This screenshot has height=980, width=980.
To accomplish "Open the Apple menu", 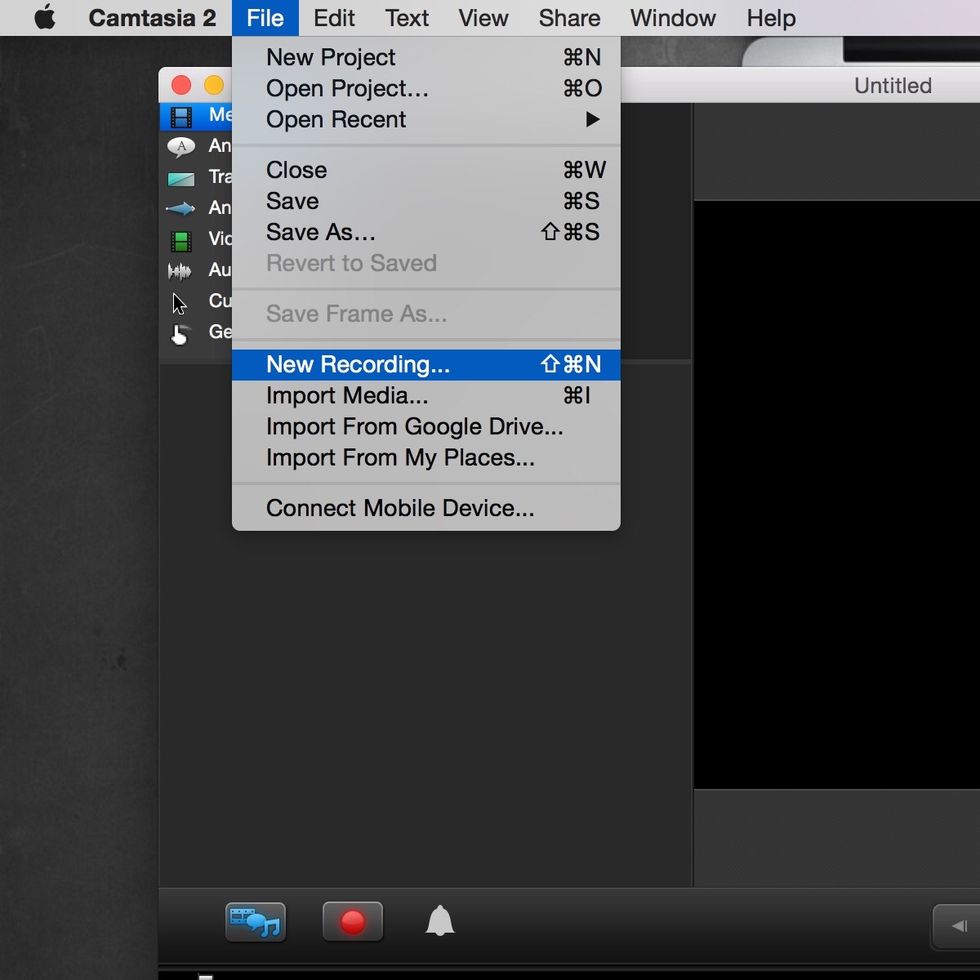I will (x=45, y=18).
